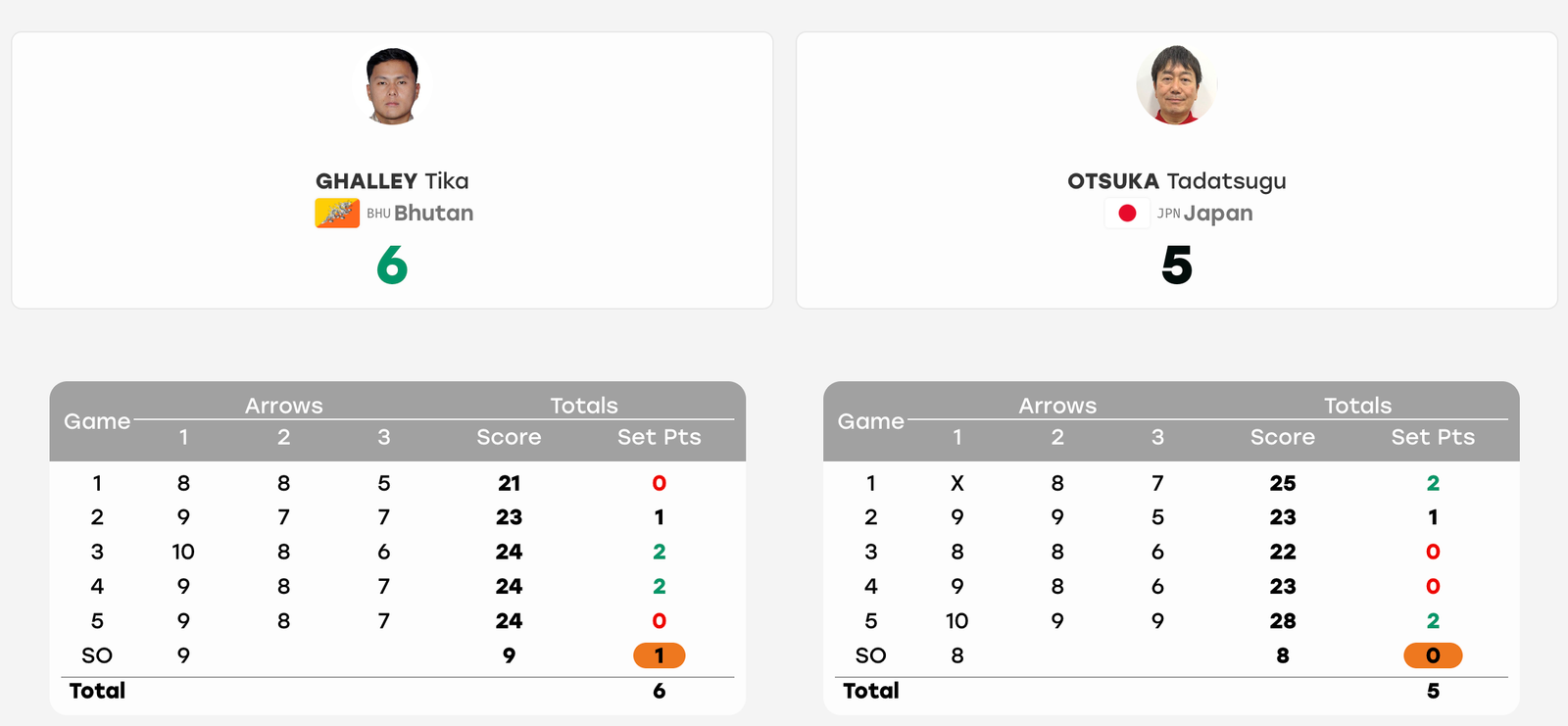This screenshot has width=1568, height=726.
Task: Click Otsuka's black match score 5
Action: point(1177,266)
